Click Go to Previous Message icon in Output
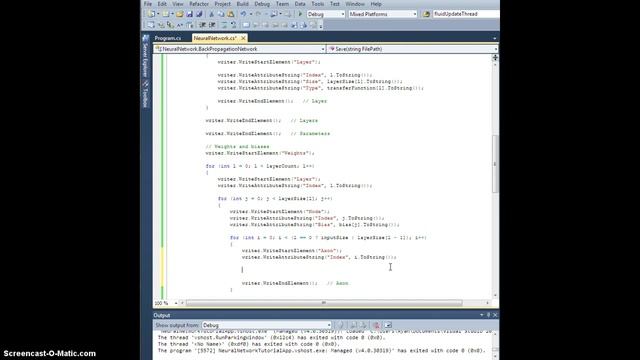The image size is (640, 360). 353,325
